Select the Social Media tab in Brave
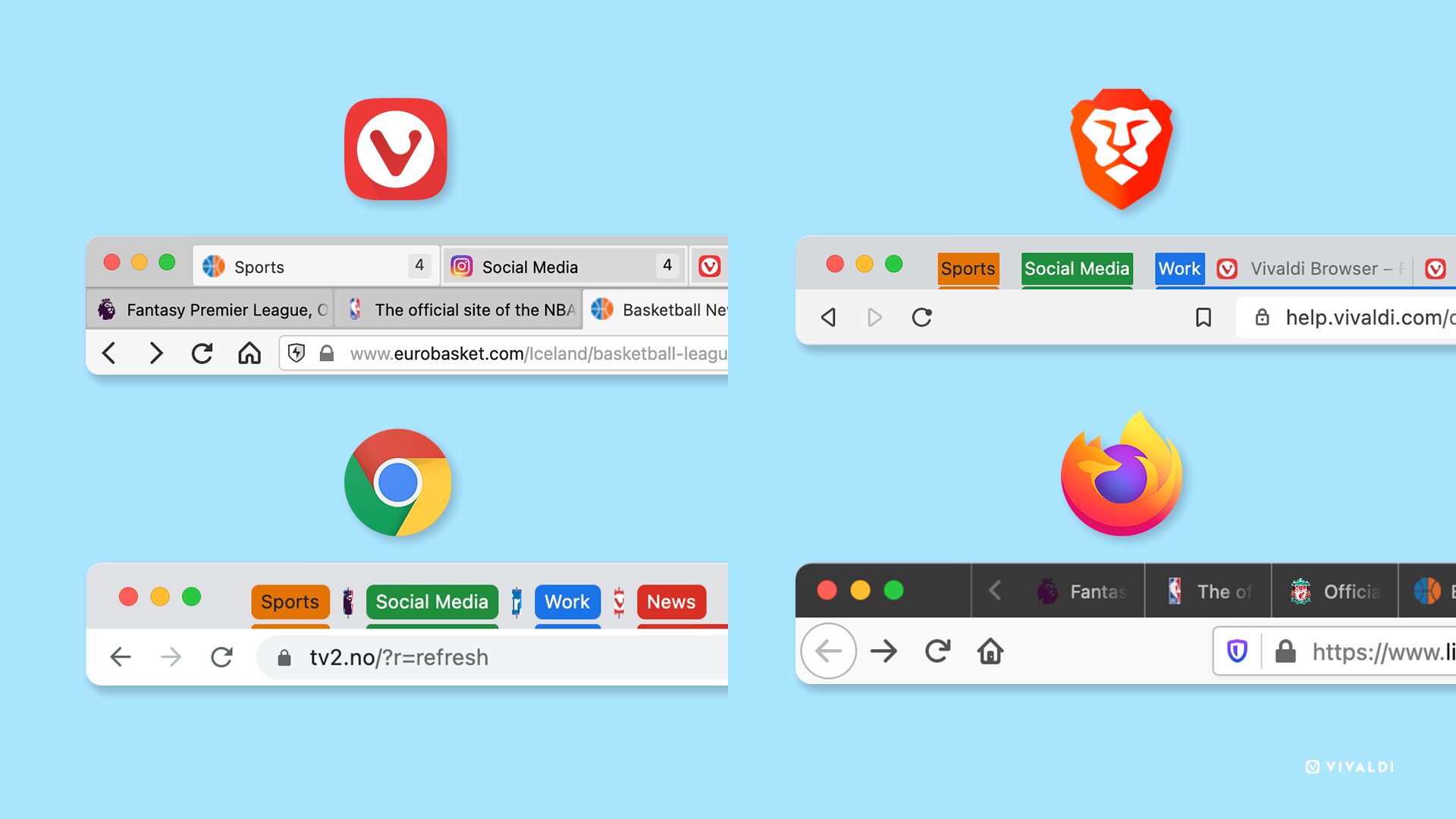This screenshot has width=1456, height=819. coord(1075,267)
